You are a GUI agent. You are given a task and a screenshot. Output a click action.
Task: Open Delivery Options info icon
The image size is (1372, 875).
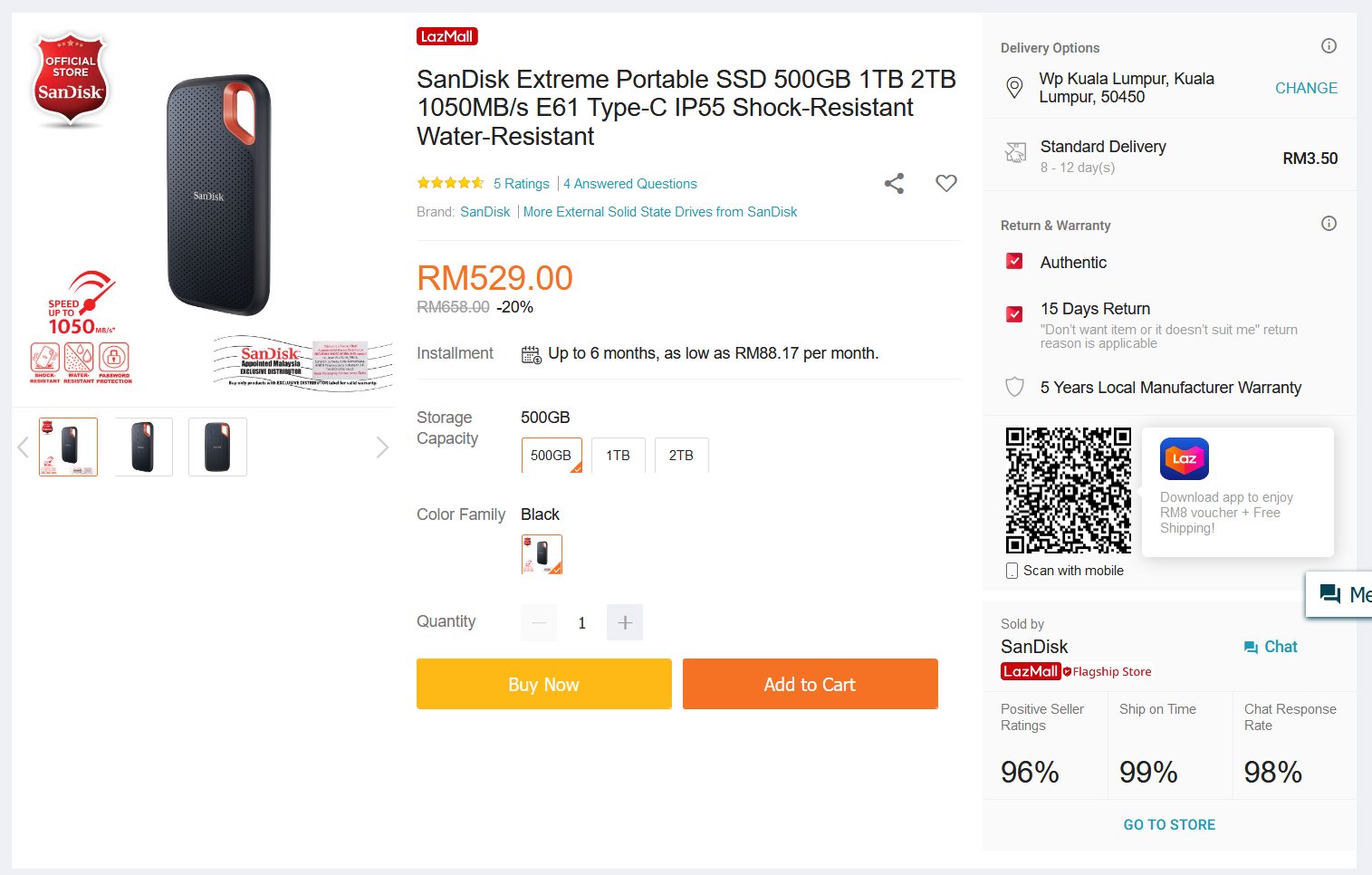1329,46
